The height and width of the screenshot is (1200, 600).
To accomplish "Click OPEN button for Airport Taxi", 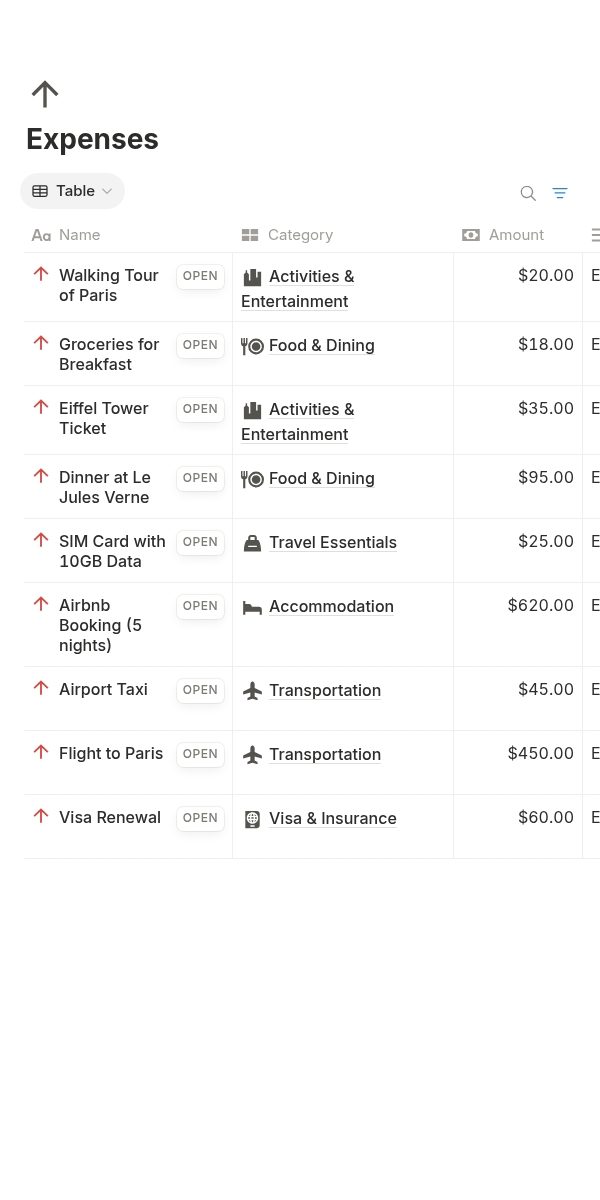I will pos(200,690).
